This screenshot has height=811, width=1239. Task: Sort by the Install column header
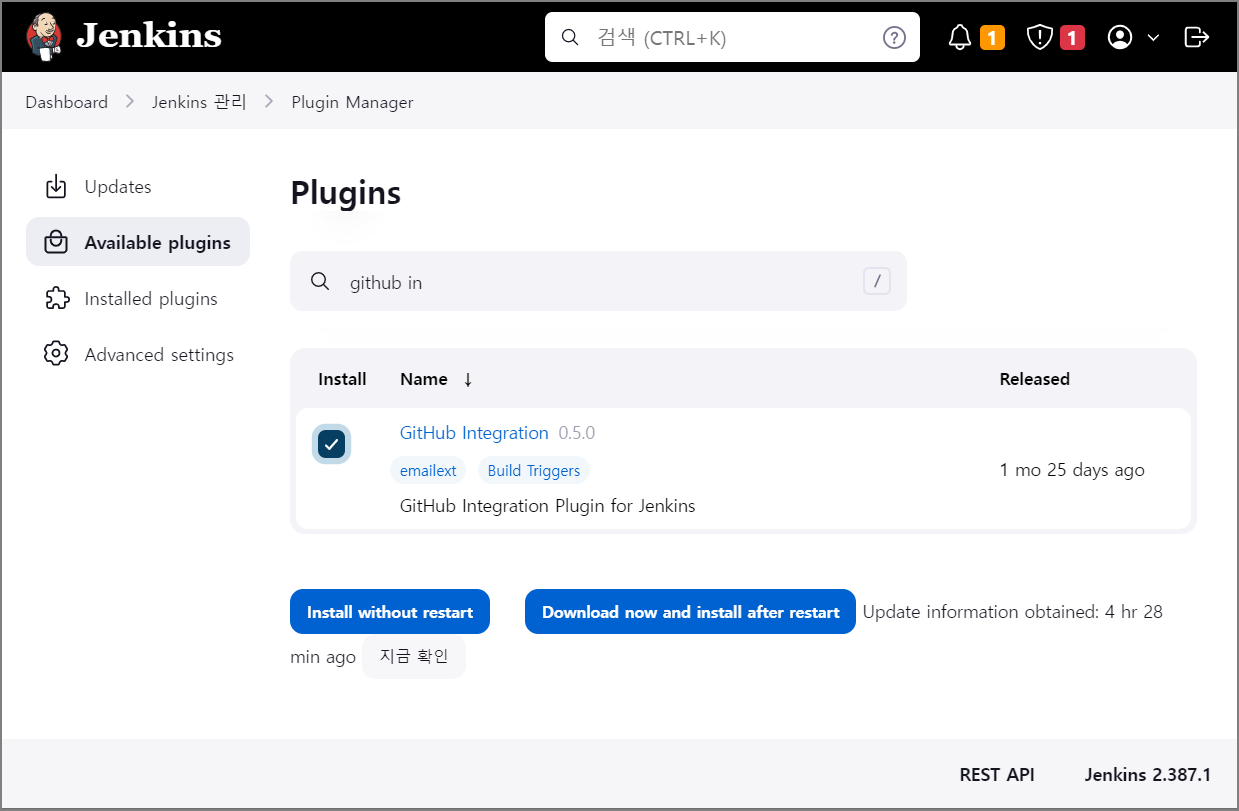[342, 379]
